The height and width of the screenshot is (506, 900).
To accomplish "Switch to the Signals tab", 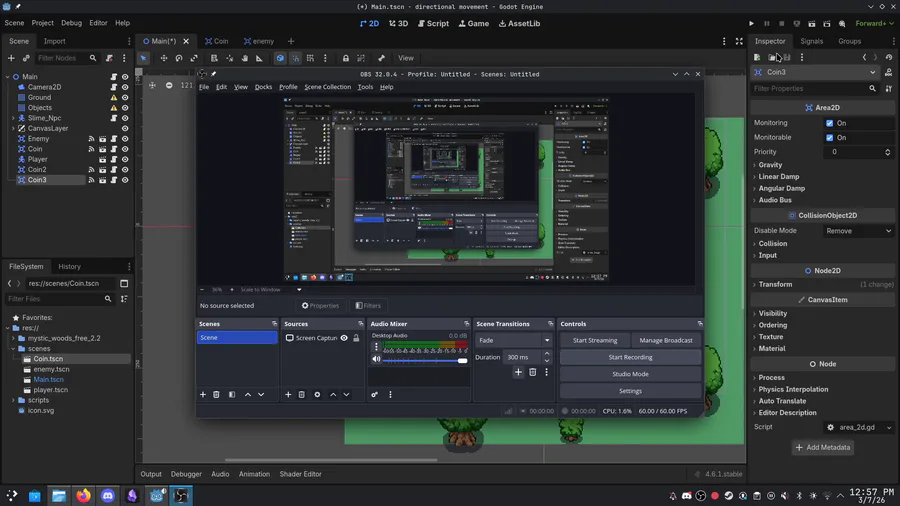I will (811, 41).
